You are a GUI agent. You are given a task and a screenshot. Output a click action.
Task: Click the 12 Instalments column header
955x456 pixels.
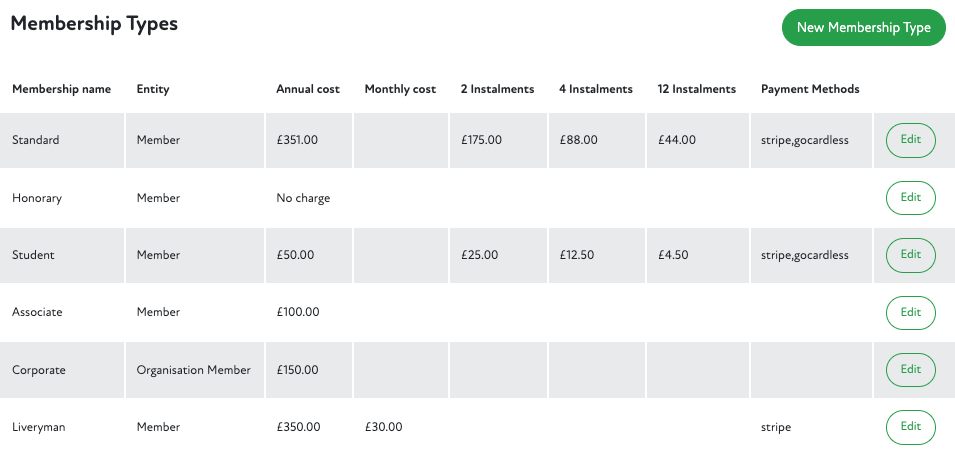tap(697, 89)
